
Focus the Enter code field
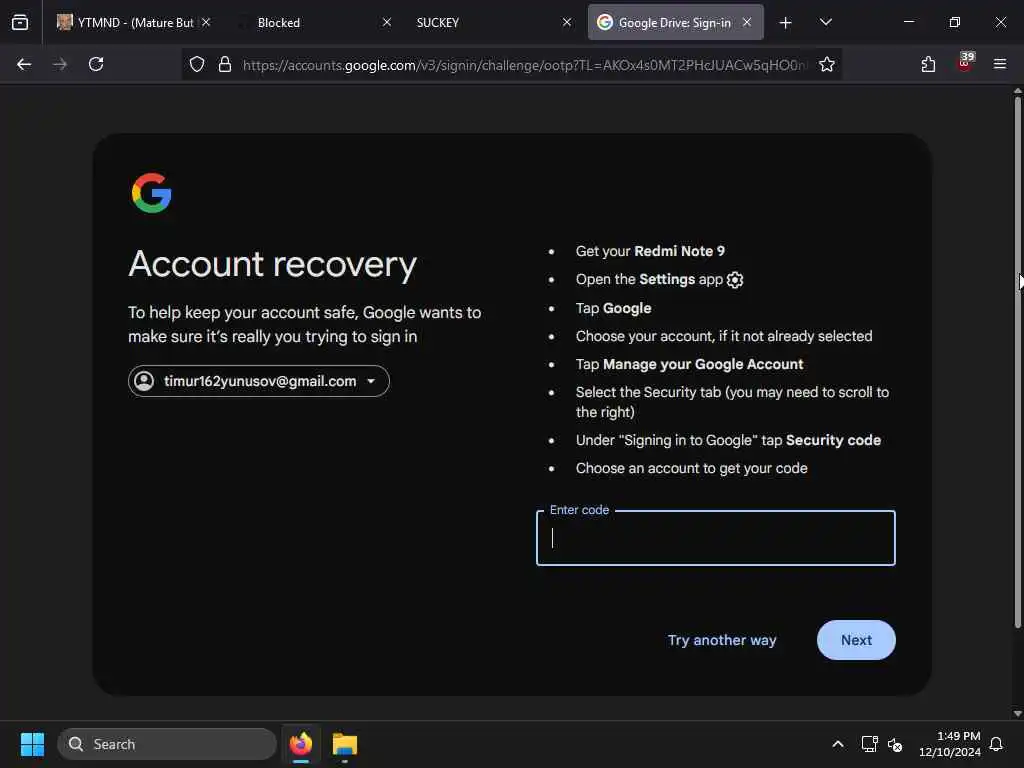click(x=715, y=538)
